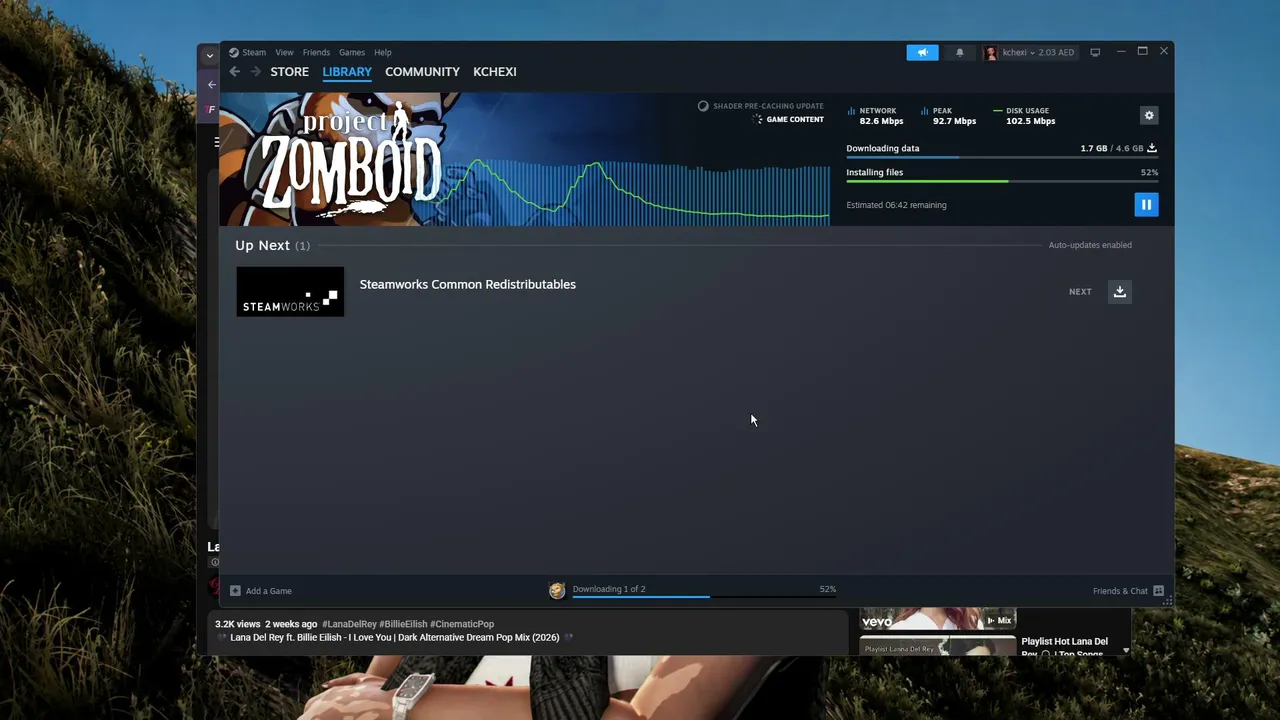Select Steamworks Common Redistributables title
This screenshot has height=720, width=1280.
point(468,284)
